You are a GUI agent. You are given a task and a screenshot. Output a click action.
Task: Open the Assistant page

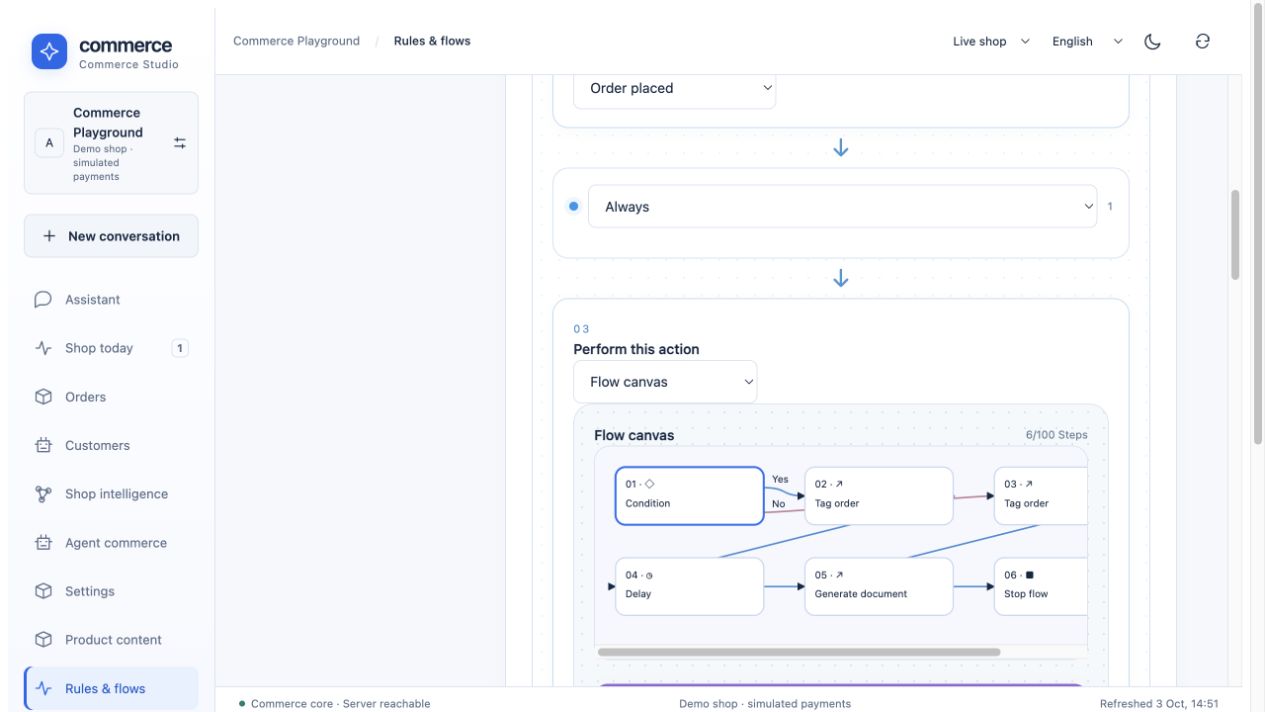tap(111, 299)
